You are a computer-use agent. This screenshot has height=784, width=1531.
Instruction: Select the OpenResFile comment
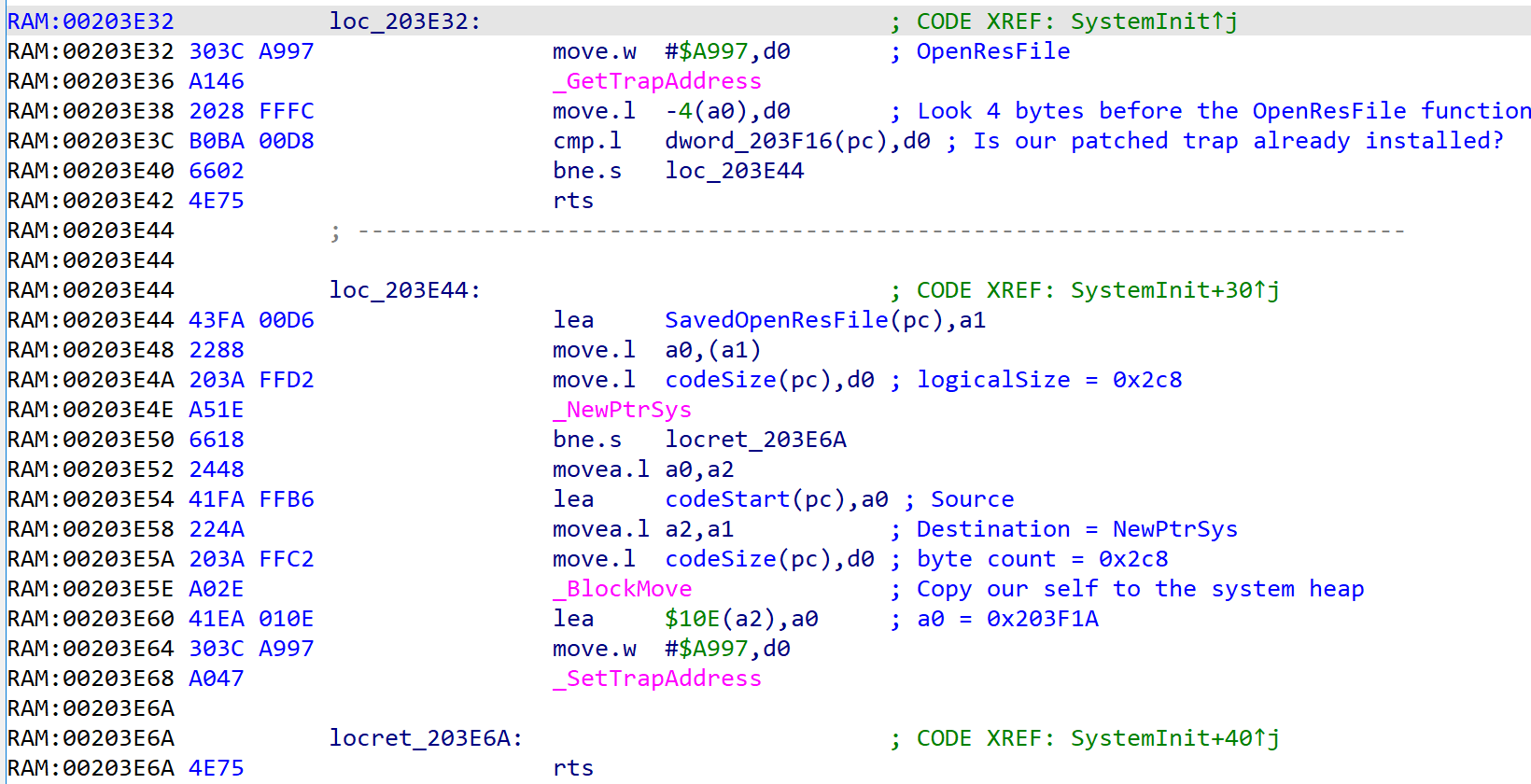point(993,51)
